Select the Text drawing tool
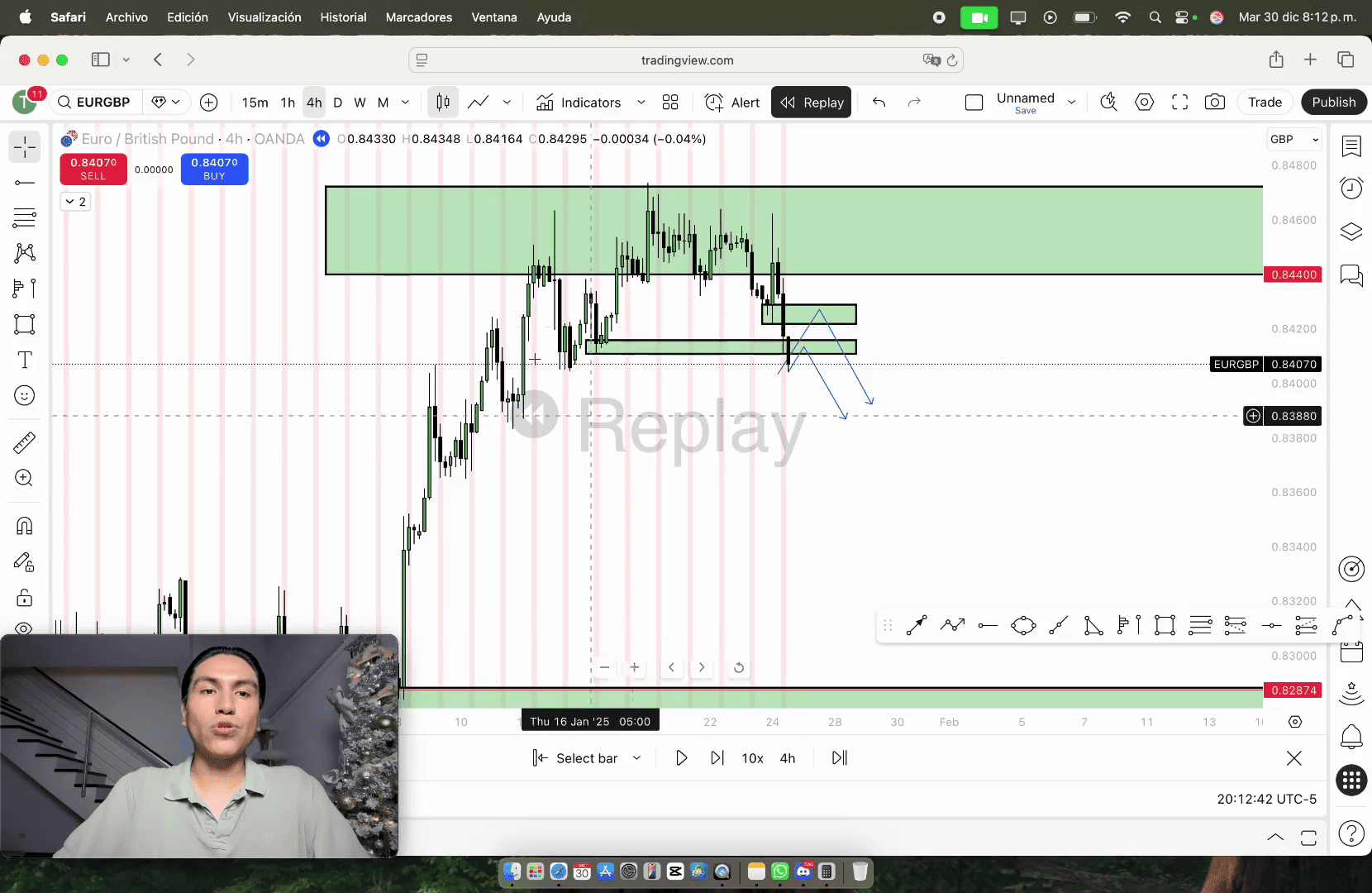The height and width of the screenshot is (893, 1372). click(x=24, y=360)
